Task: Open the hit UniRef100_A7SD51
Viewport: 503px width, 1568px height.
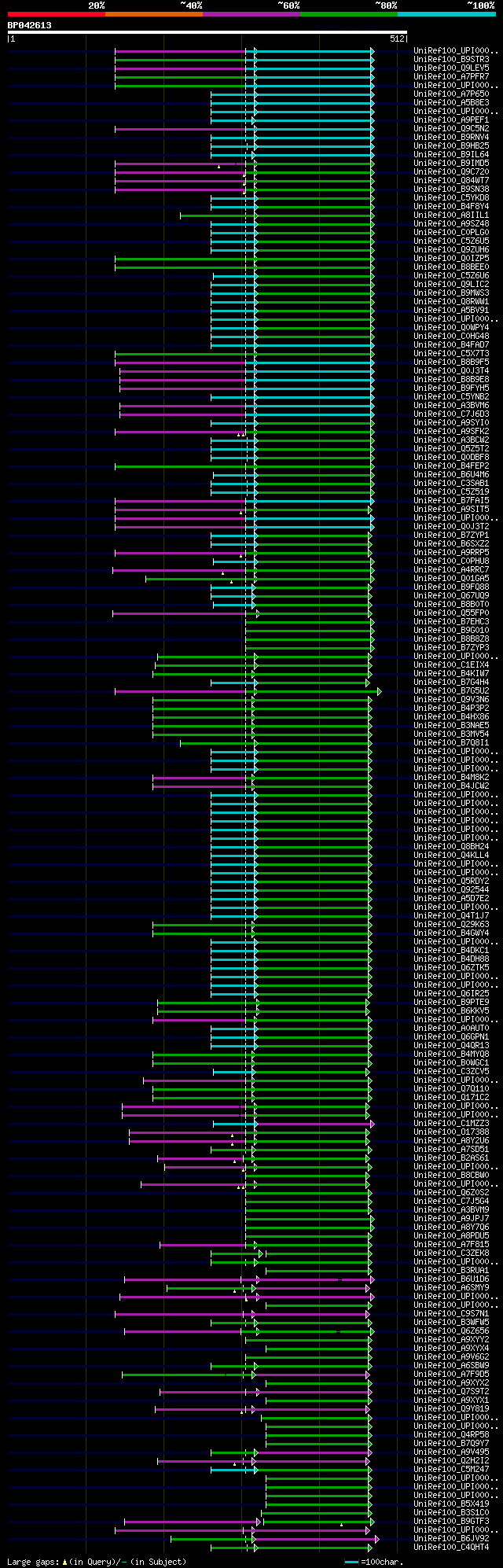Action: tap(451, 1150)
